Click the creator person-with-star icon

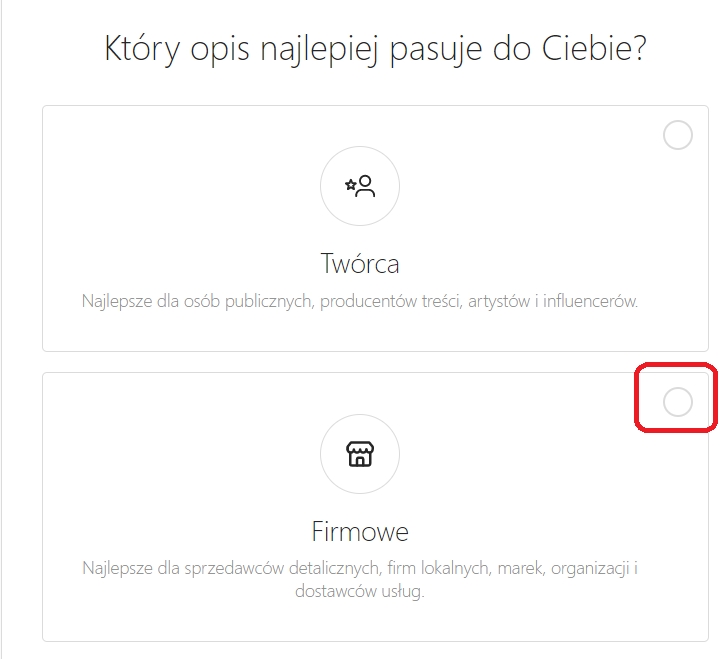(x=360, y=187)
